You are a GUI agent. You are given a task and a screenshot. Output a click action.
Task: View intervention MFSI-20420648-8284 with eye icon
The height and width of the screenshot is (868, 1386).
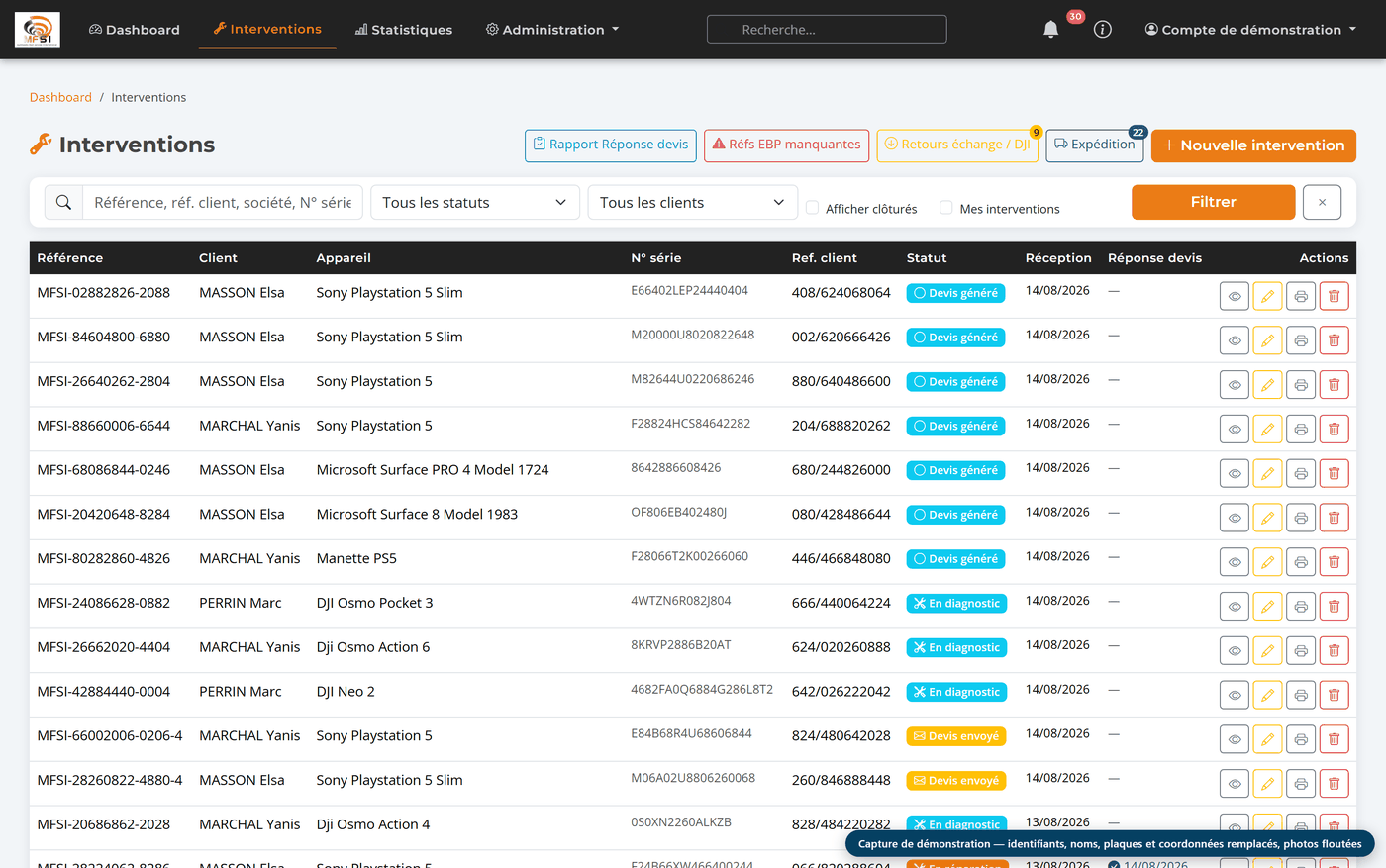point(1235,518)
